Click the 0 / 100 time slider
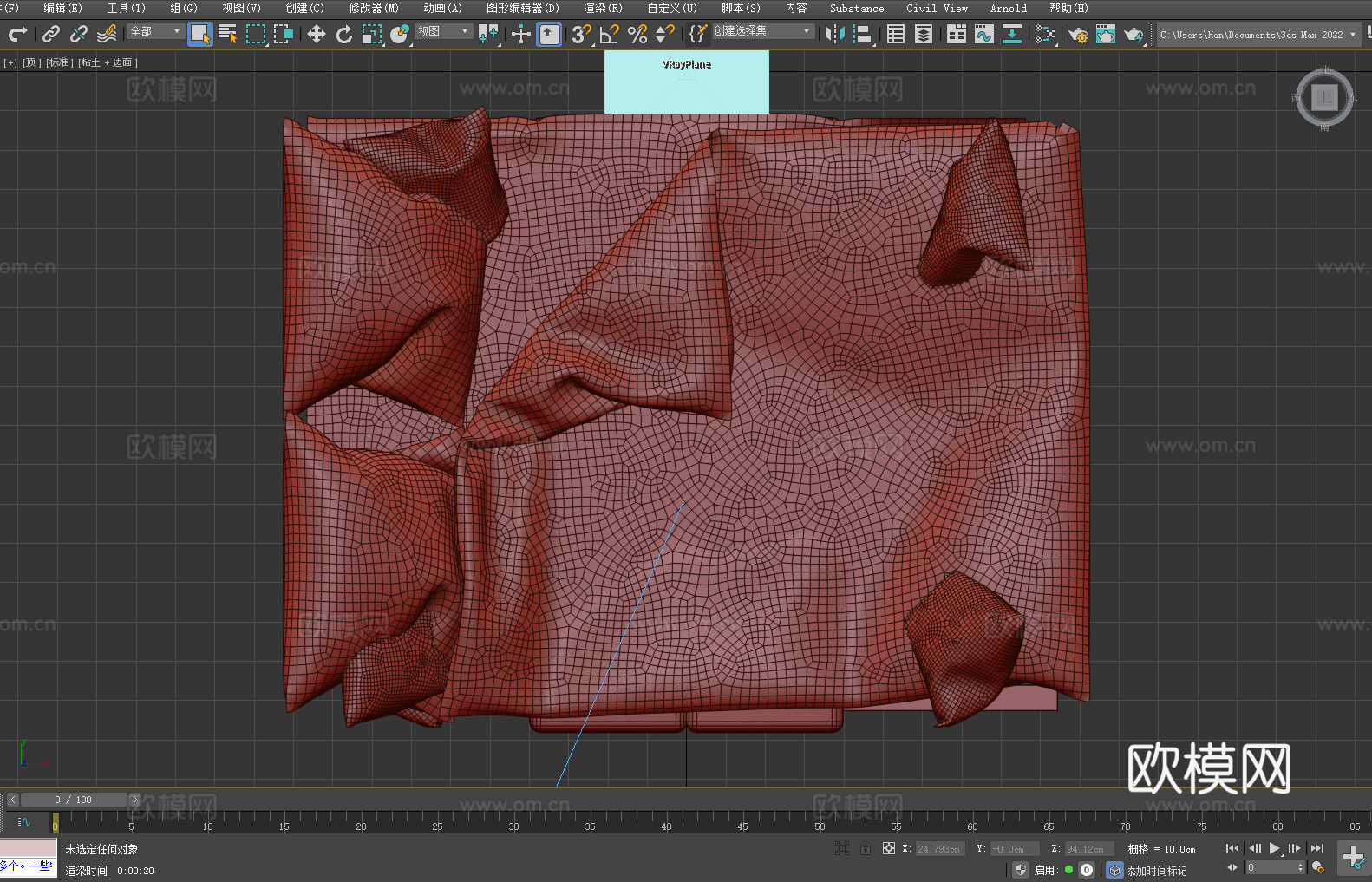 [74, 800]
